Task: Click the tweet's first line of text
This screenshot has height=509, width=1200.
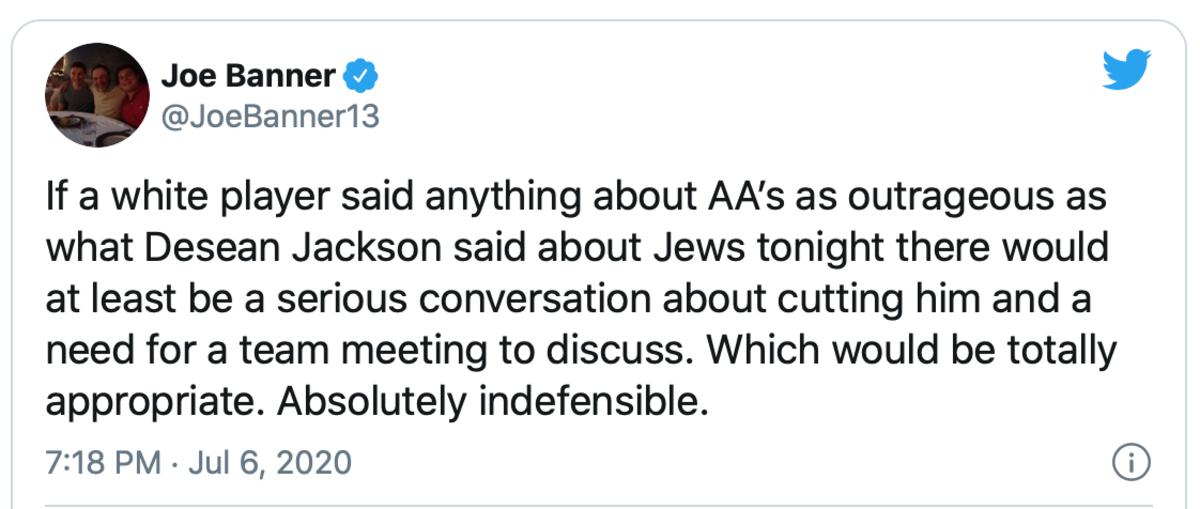Action: 575,197
